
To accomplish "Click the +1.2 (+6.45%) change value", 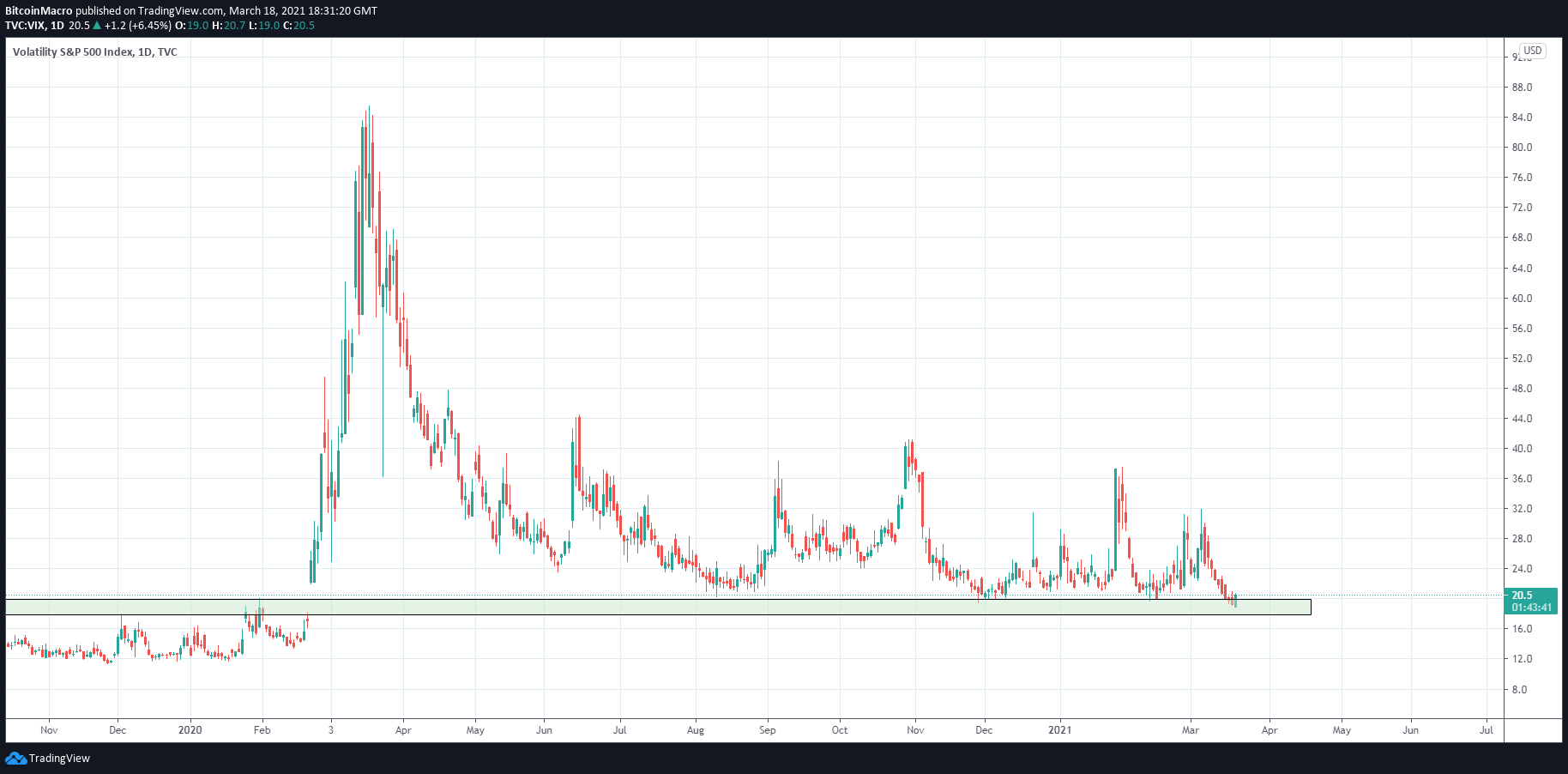I will pyautogui.click(x=138, y=26).
